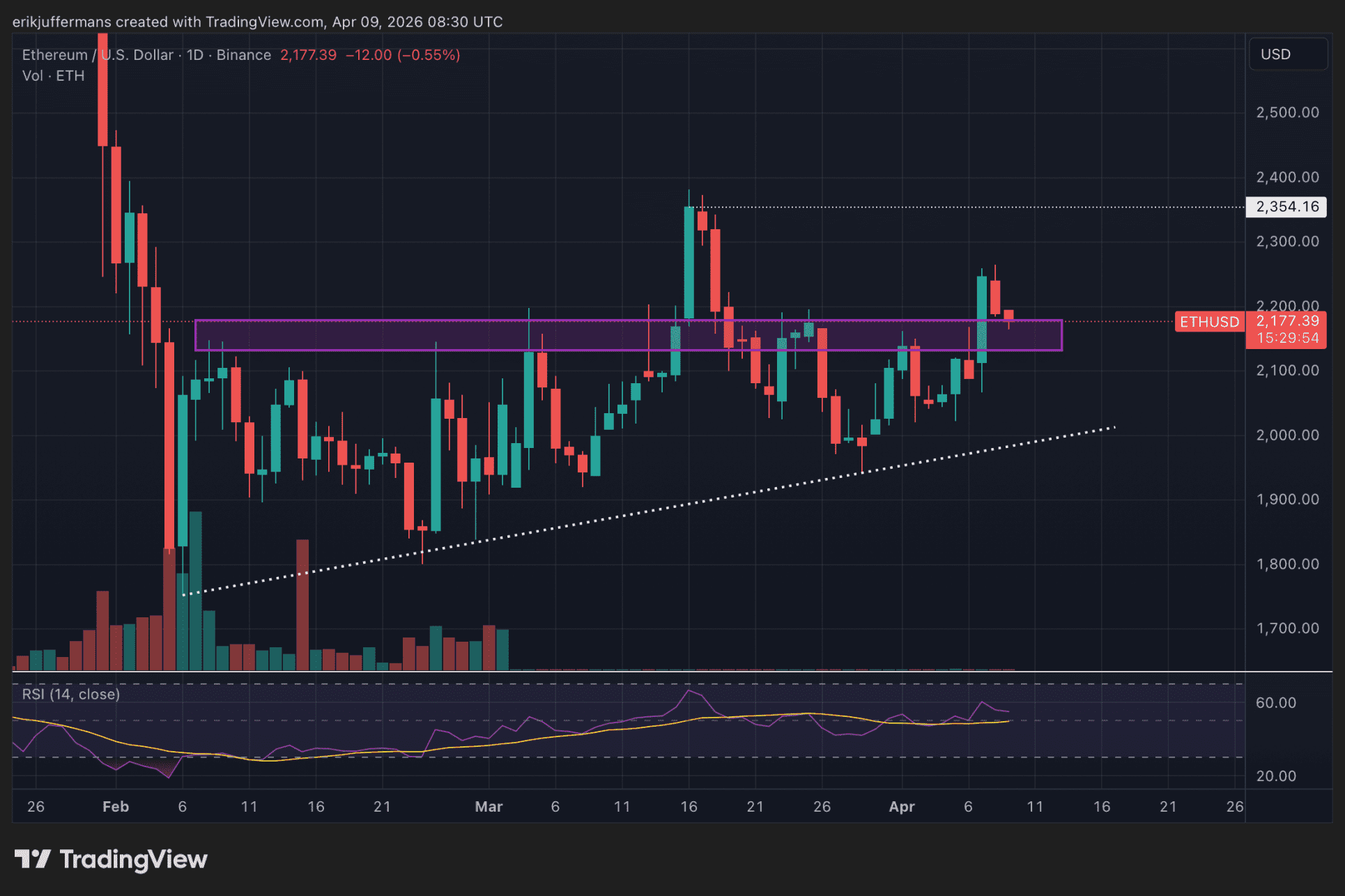Open the USD currency selector
Viewport: 1345px width, 896px height.
[x=1287, y=54]
